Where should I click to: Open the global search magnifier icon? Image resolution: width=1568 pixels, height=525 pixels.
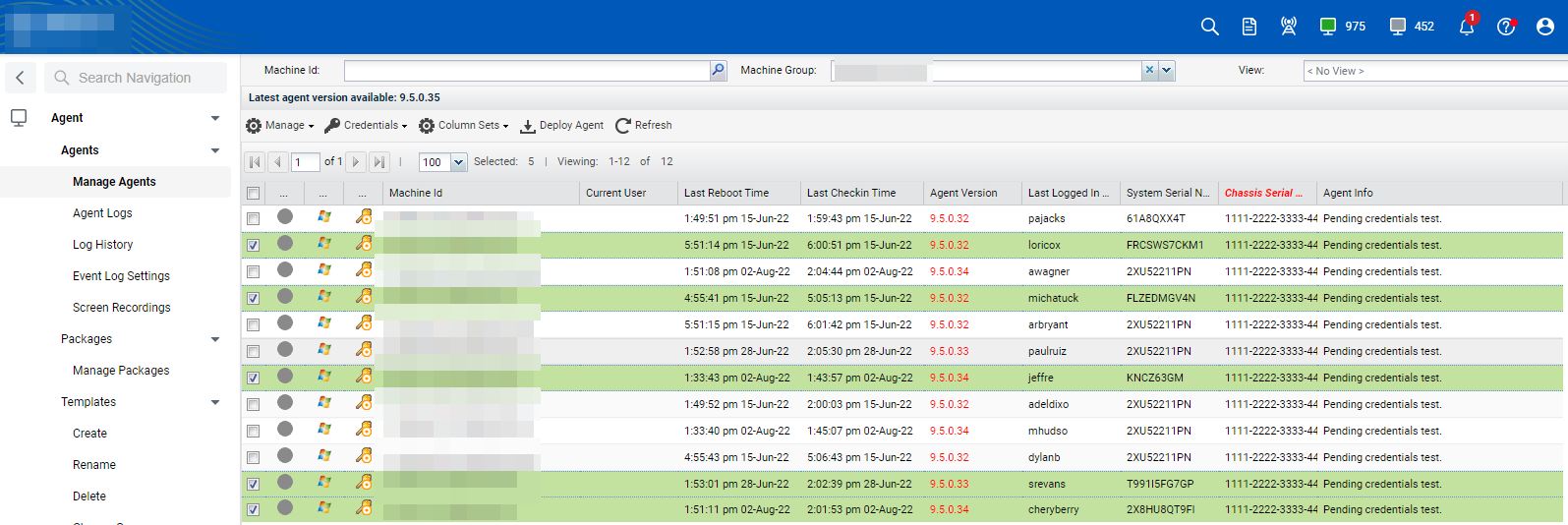pyautogui.click(x=1209, y=27)
